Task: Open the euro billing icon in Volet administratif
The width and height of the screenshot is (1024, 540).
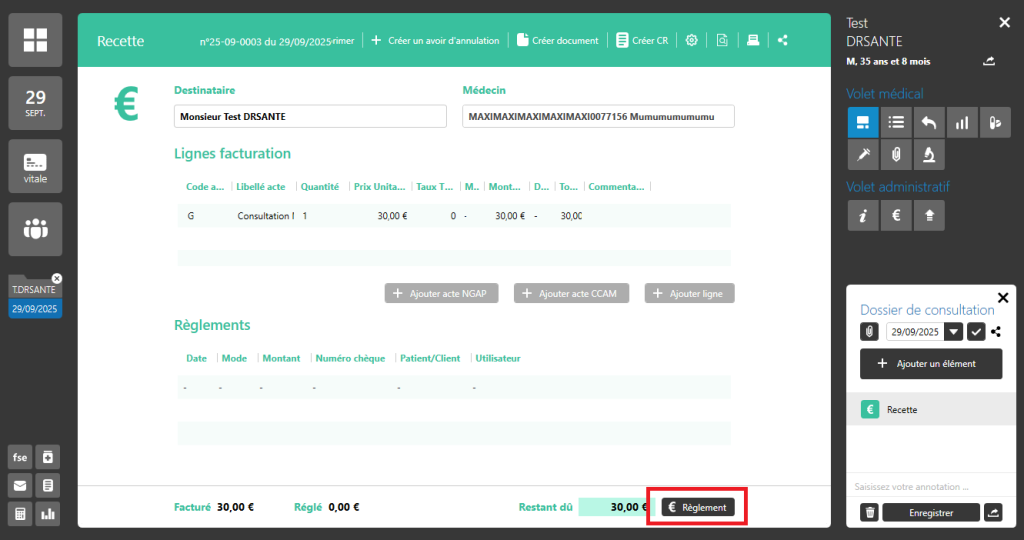Action: point(897,214)
